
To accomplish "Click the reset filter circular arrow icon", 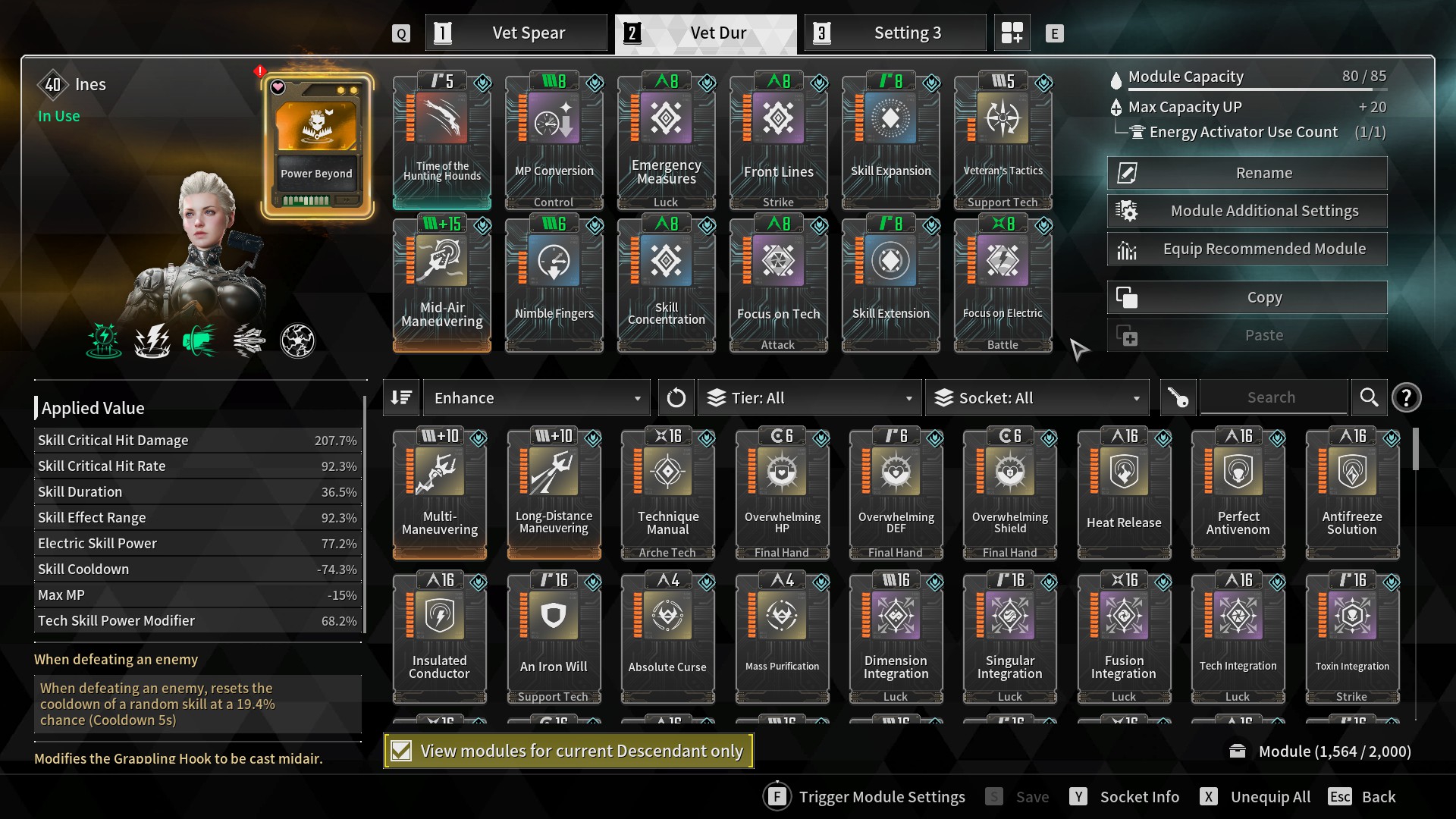I will (x=676, y=397).
